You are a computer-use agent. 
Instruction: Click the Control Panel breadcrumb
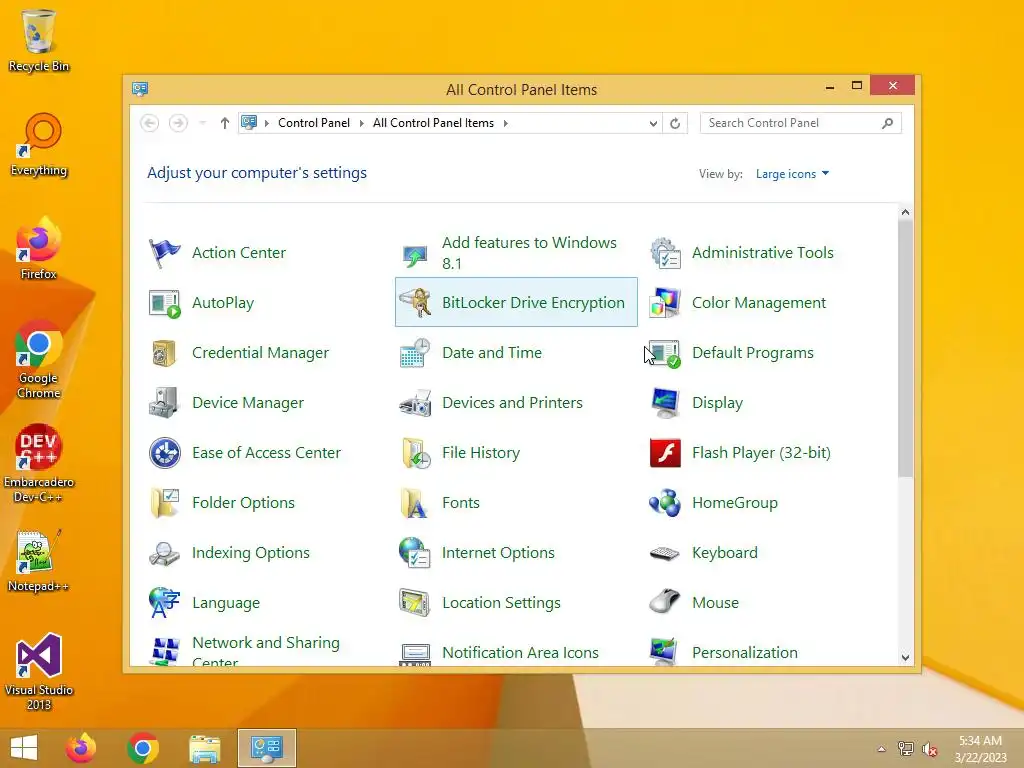pos(313,123)
